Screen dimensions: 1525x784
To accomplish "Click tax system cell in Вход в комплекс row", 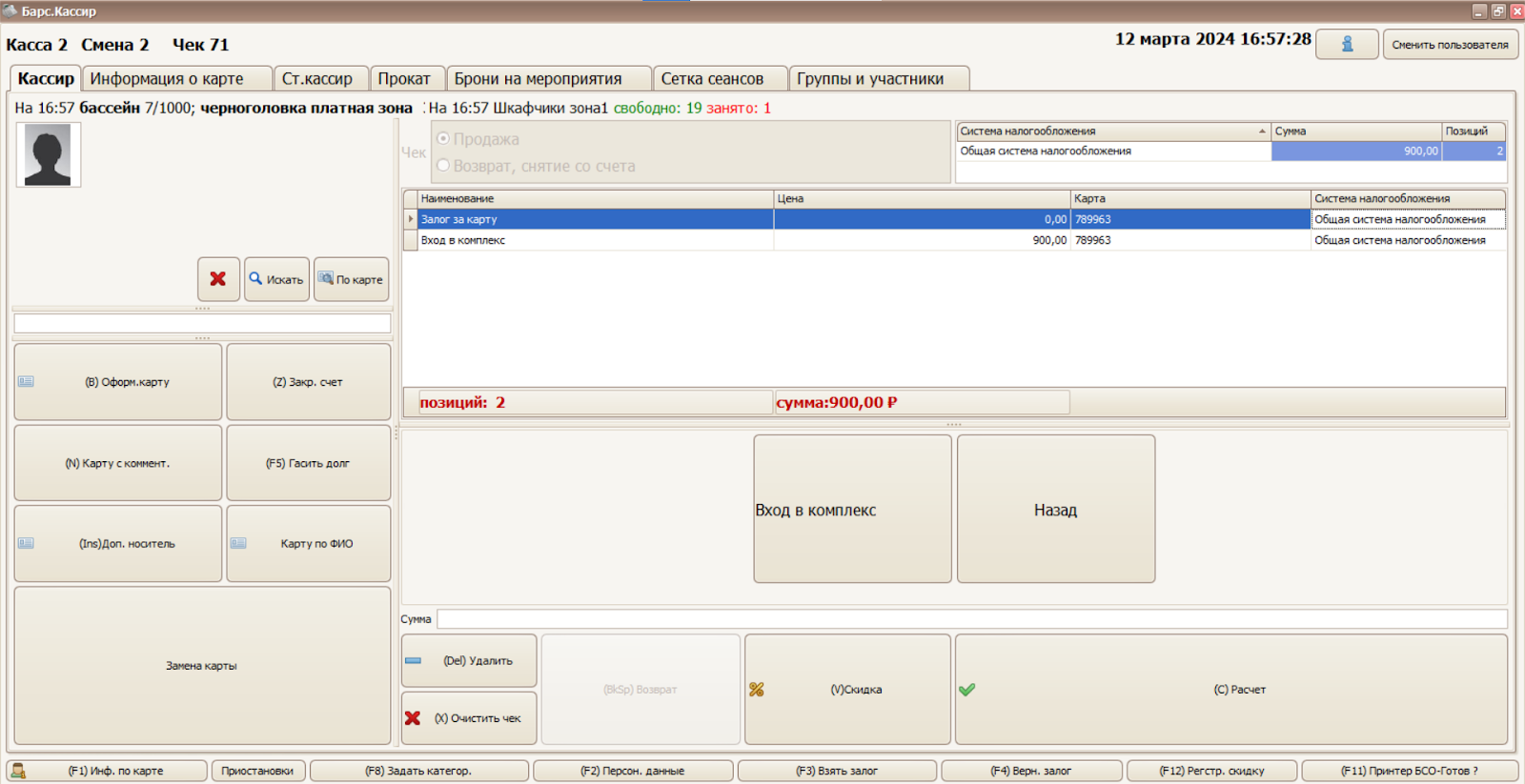I will [1408, 240].
